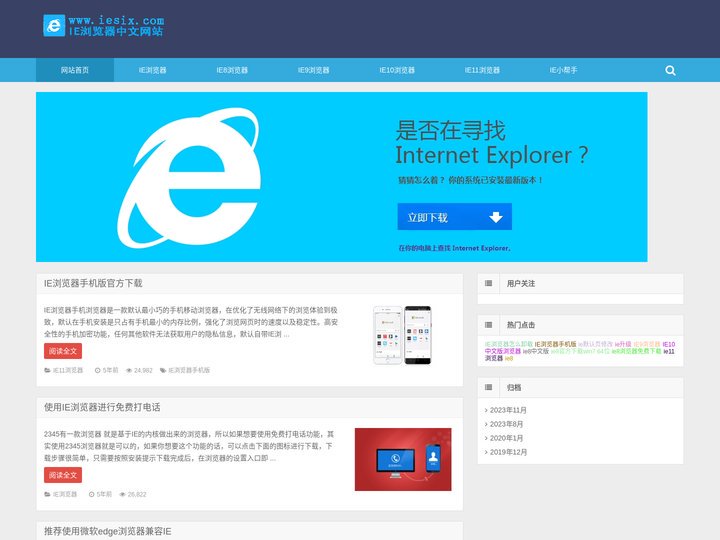Click the 归档 widget heading
720x540 pixels.
tap(514, 387)
